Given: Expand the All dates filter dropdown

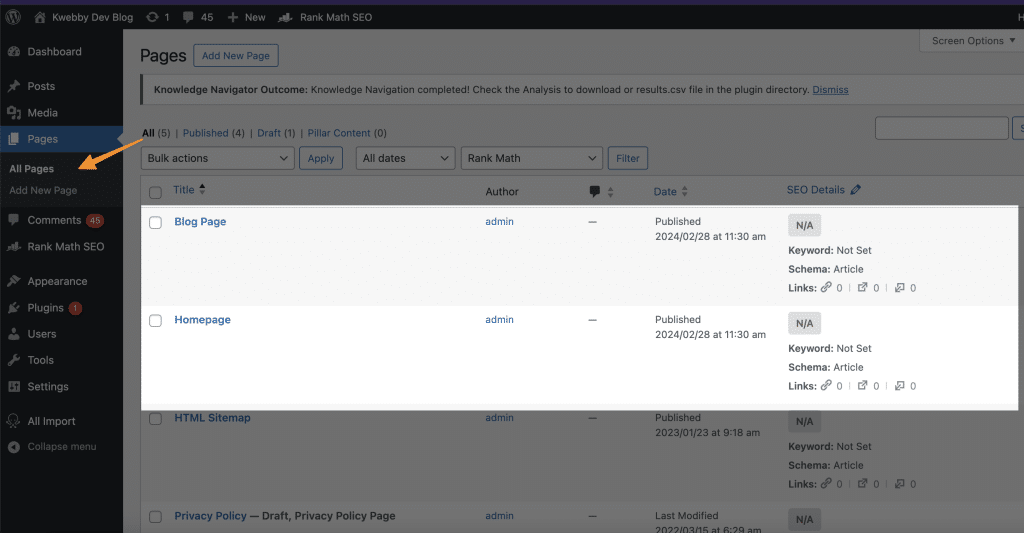Looking at the screenshot, I should [406, 158].
